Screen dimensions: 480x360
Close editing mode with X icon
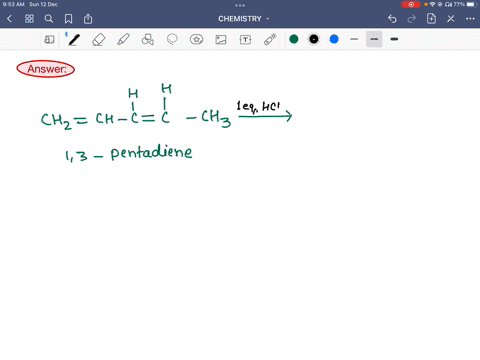(x=451, y=19)
